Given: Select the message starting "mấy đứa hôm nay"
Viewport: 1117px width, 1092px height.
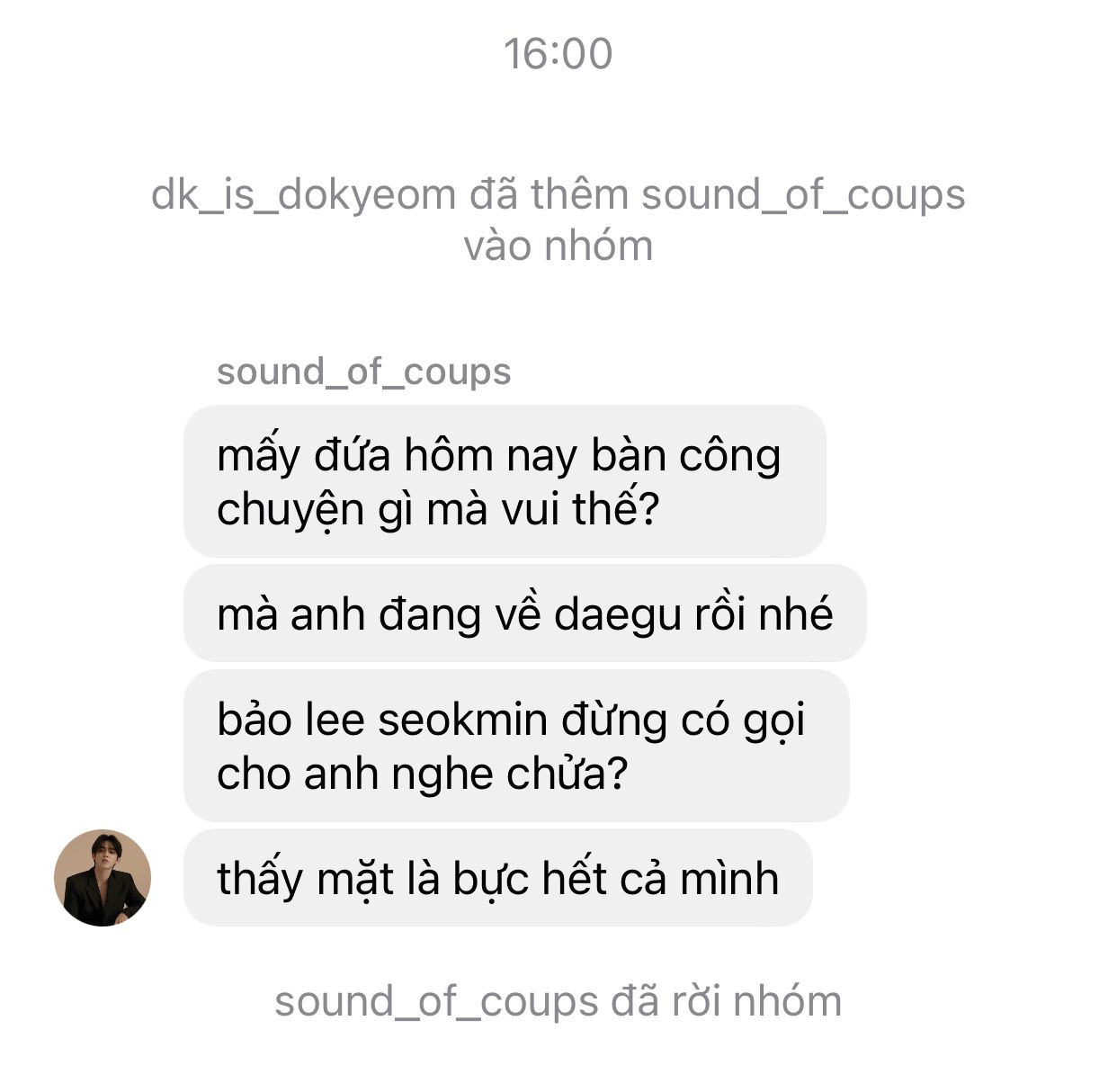Looking at the screenshot, I should 505,481.
